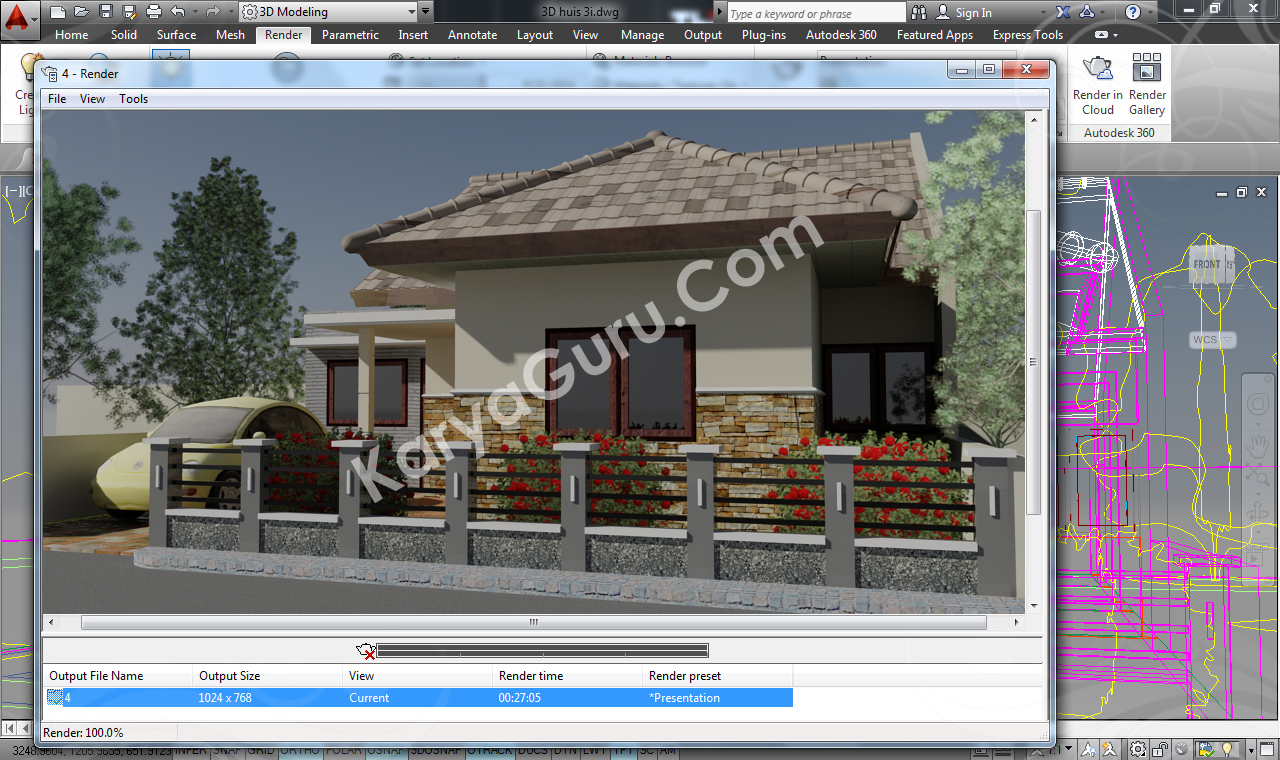Click the render window zoom slider bar
The width and height of the screenshot is (1280, 760).
pos(542,651)
